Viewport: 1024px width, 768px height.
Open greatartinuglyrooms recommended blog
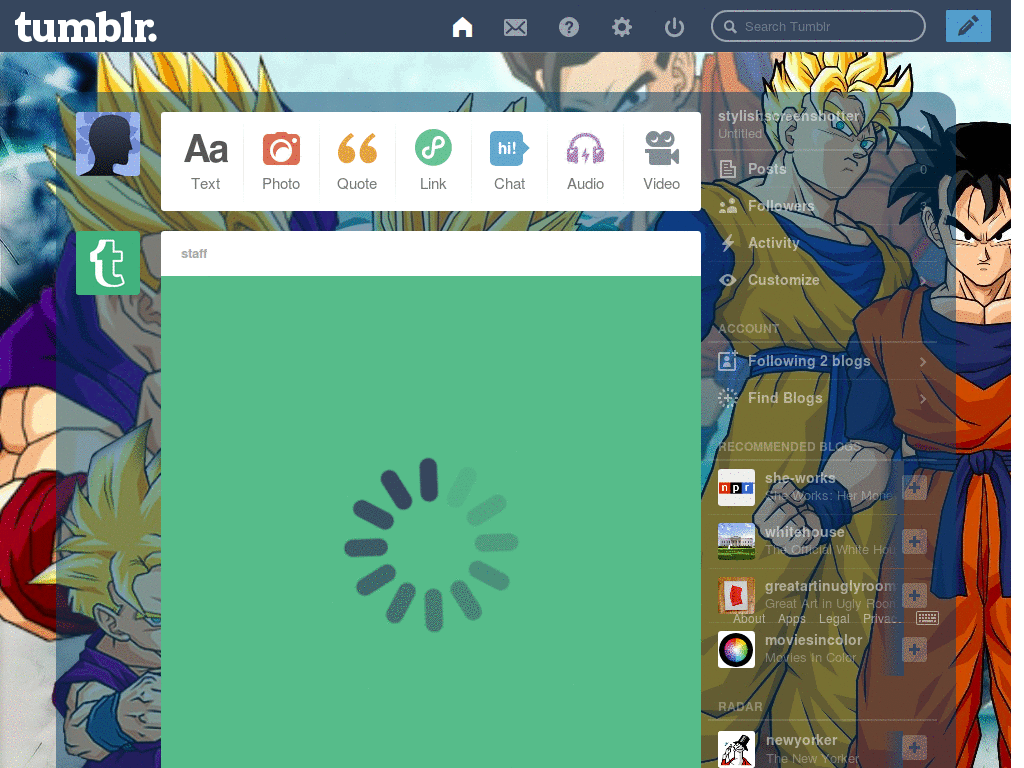pos(829,586)
